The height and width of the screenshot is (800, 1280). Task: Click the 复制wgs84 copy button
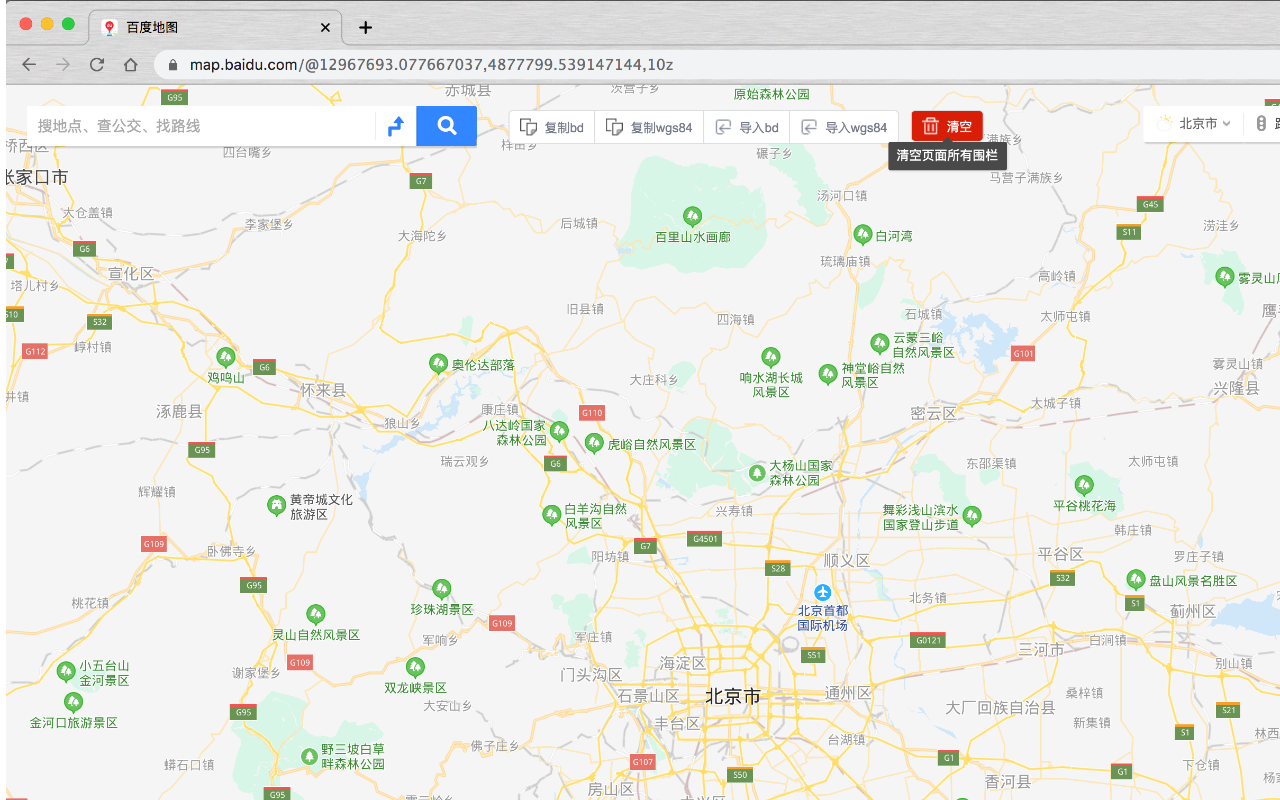click(648, 126)
